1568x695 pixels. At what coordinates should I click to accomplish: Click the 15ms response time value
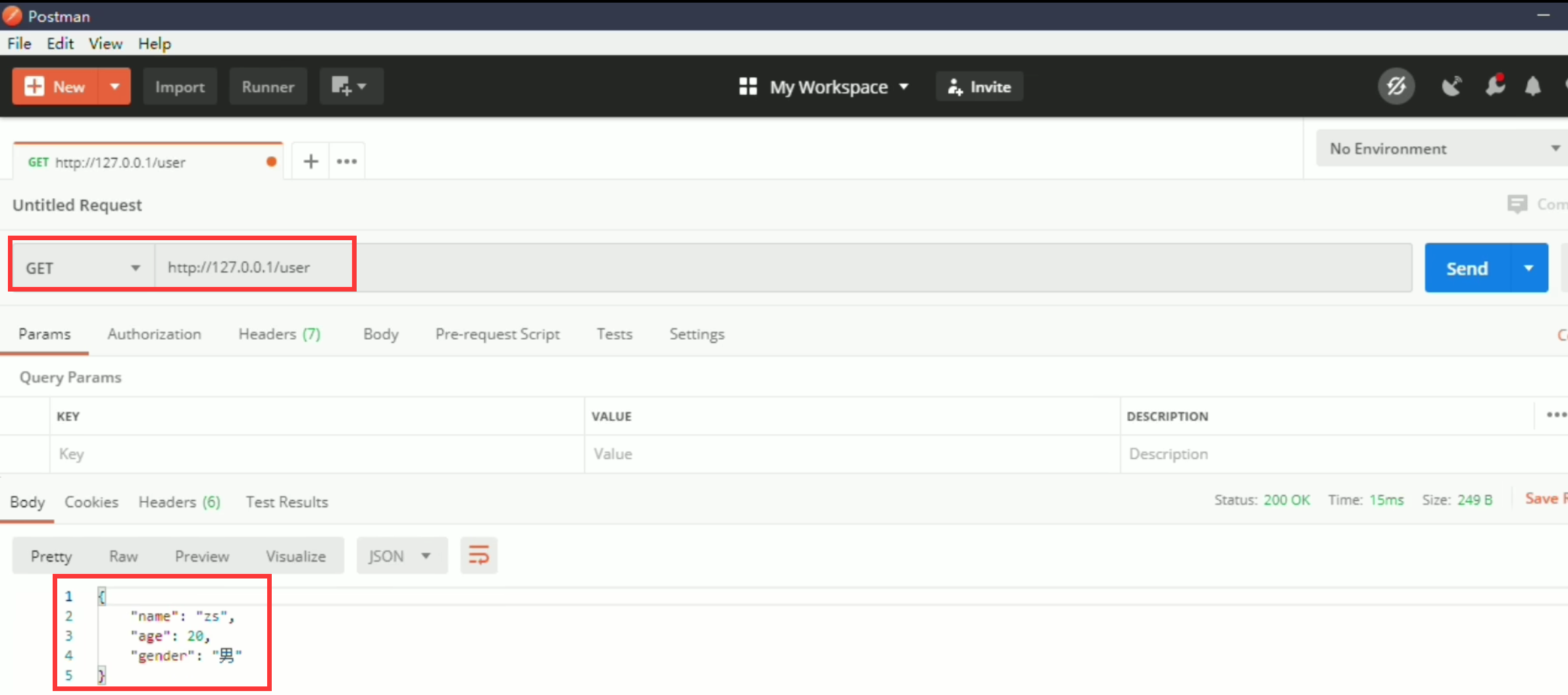click(1386, 500)
